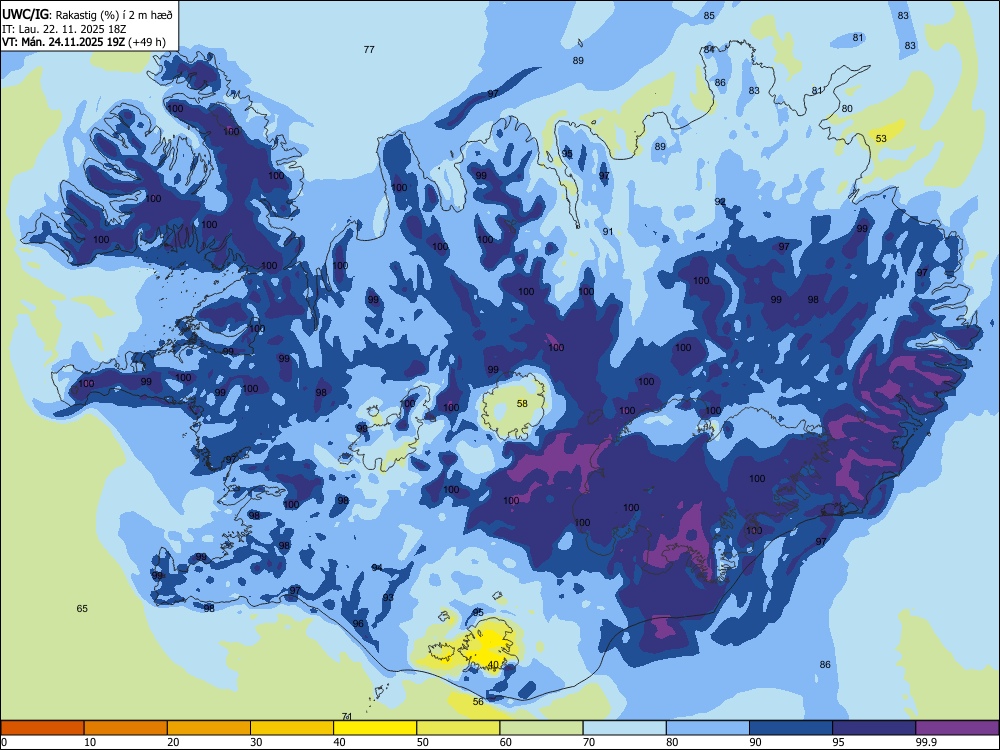Click the pale yellow 50–60 legend swatch

458,728
